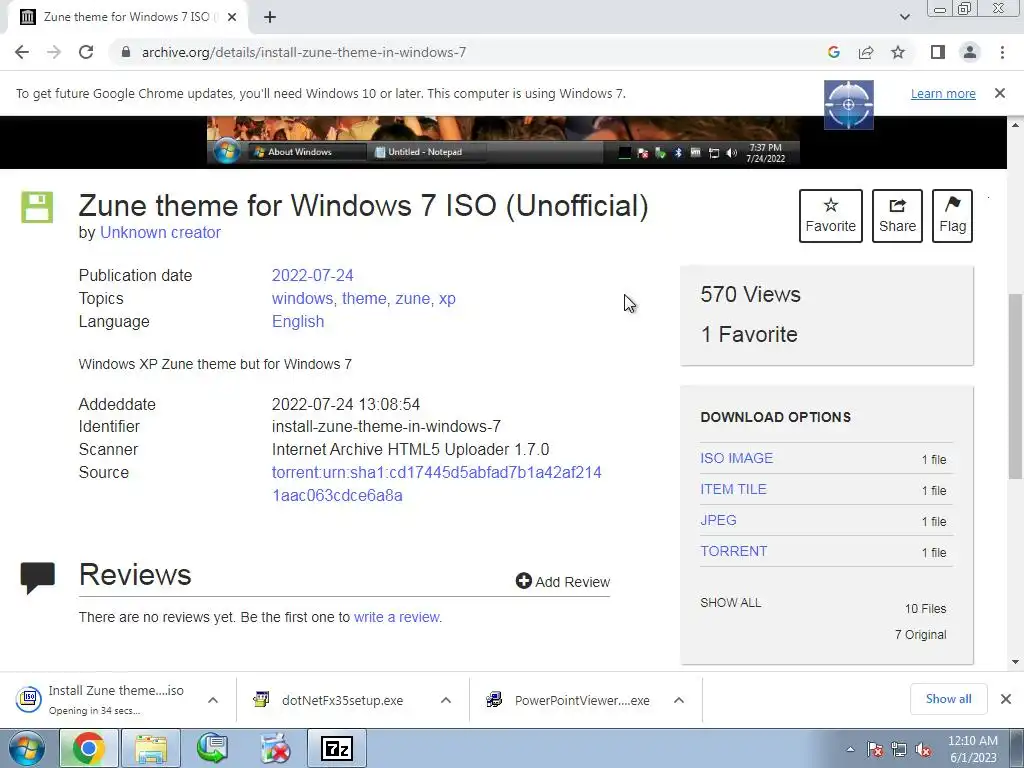Click the address bar URL
Viewport: 1024px width, 768px height.
click(304, 52)
